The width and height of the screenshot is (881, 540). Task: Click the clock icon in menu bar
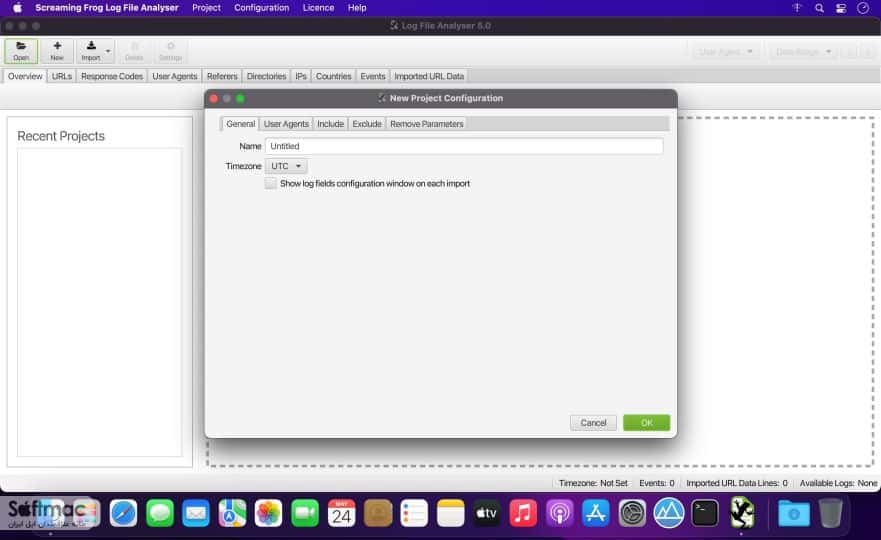pos(863,8)
